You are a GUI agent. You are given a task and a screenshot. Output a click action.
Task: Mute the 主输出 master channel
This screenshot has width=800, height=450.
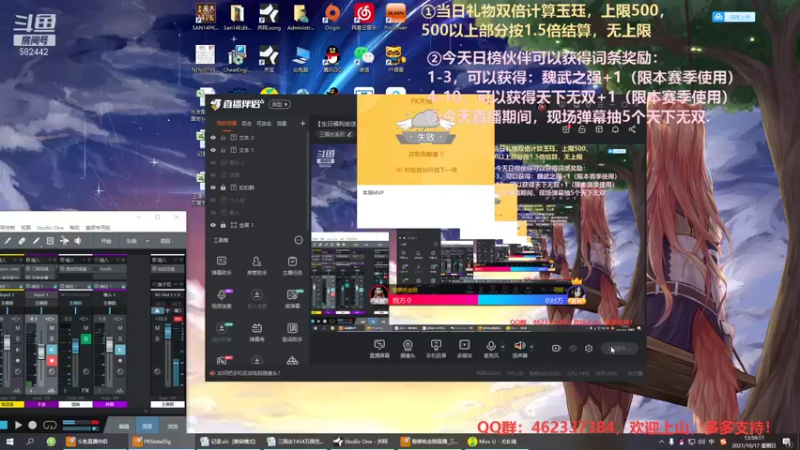[x=157, y=328]
